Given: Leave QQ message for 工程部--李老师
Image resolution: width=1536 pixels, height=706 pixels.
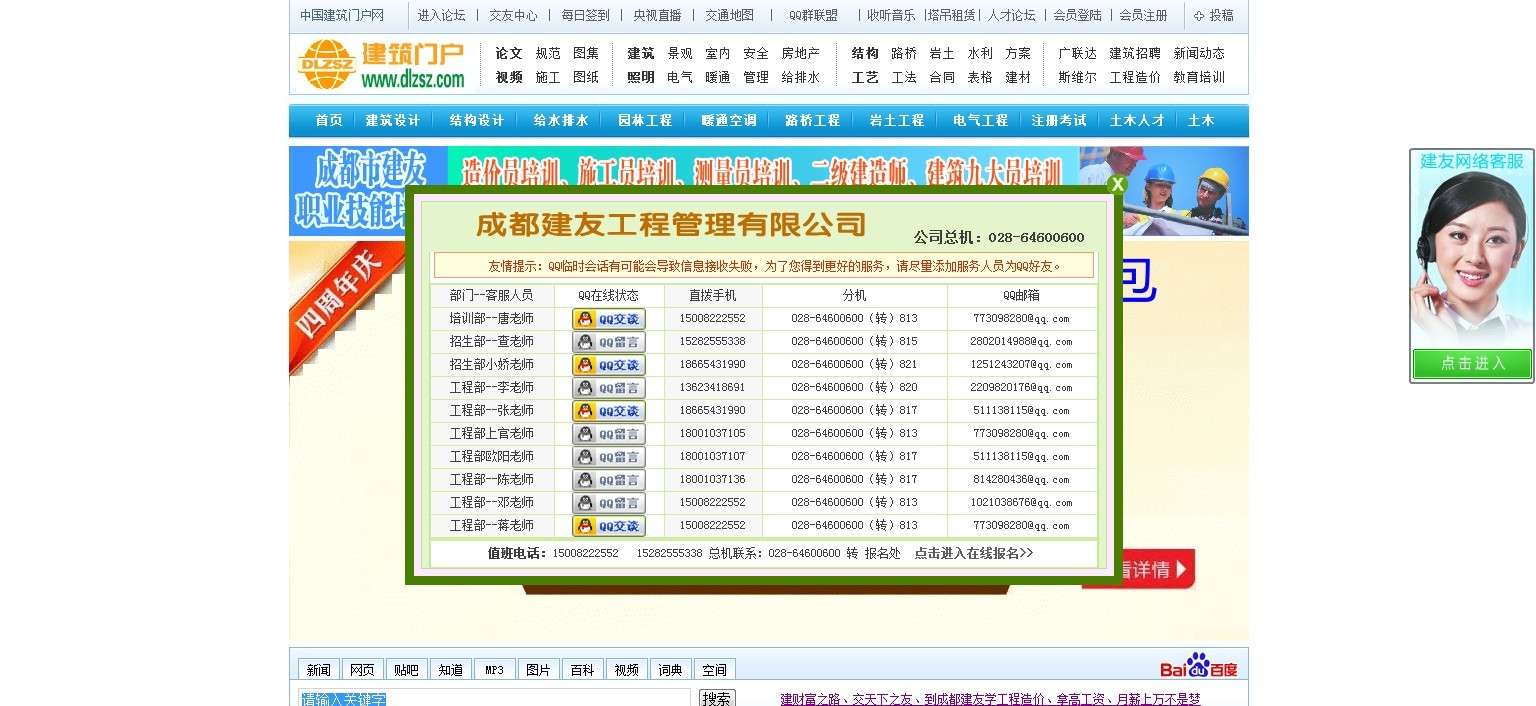Looking at the screenshot, I should (608, 387).
